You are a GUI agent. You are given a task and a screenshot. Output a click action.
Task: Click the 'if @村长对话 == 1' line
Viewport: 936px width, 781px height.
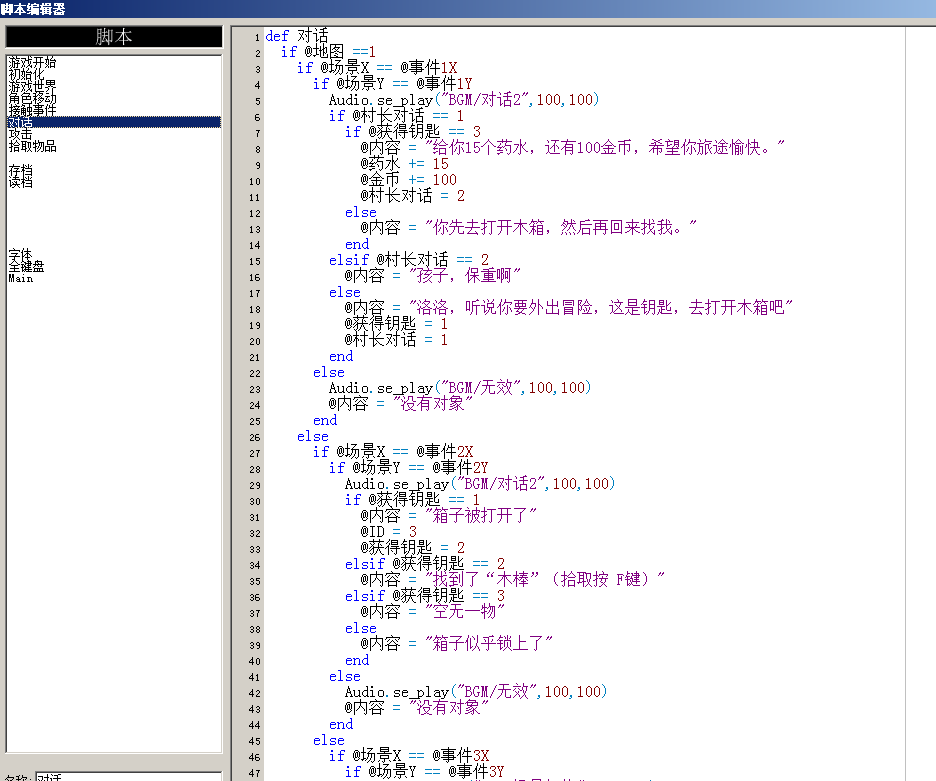(x=396, y=116)
